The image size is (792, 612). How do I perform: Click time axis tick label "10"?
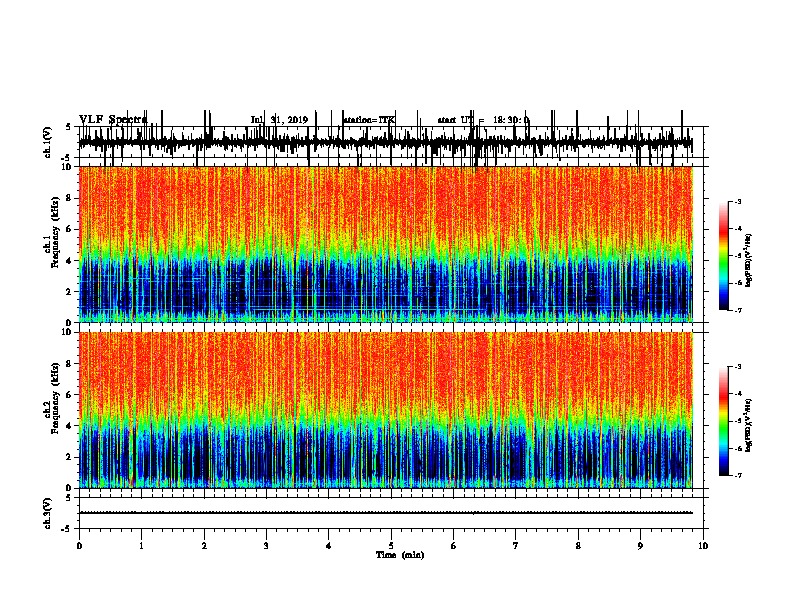click(x=703, y=546)
